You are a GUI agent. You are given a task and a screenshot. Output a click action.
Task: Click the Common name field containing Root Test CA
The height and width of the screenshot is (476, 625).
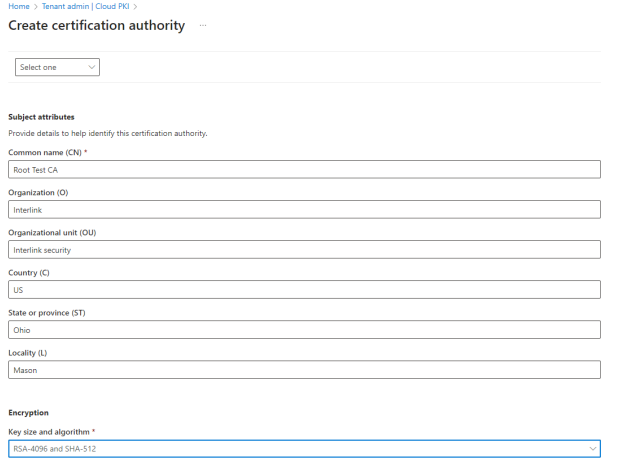click(x=304, y=169)
